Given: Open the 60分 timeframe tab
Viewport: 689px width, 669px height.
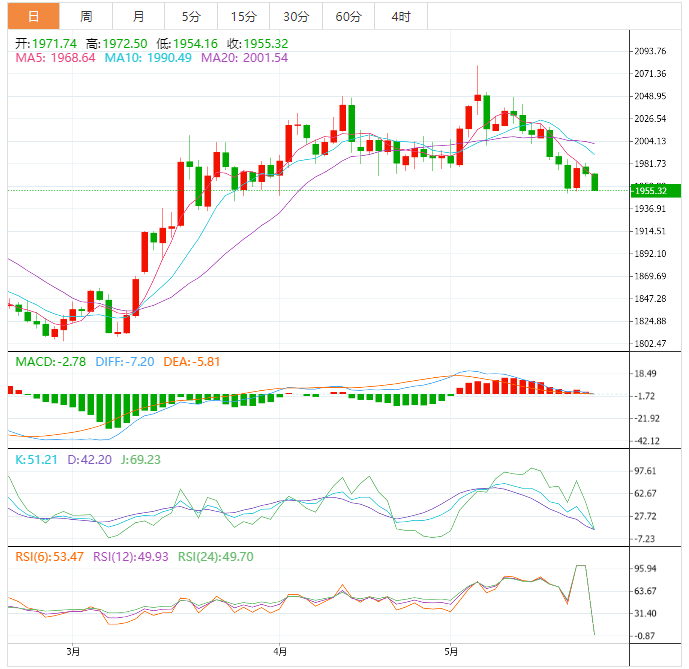Looking at the screenshot, I should pyautogui.click(x=348, y=16).
